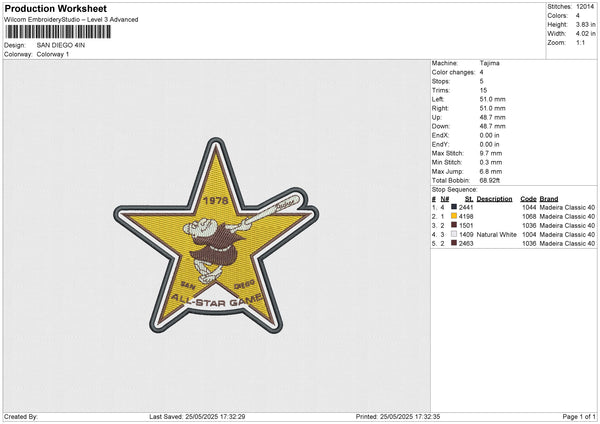Select the yellow swatch for thread 4198
Screen dimensions: 600x424
coord(454,216)
